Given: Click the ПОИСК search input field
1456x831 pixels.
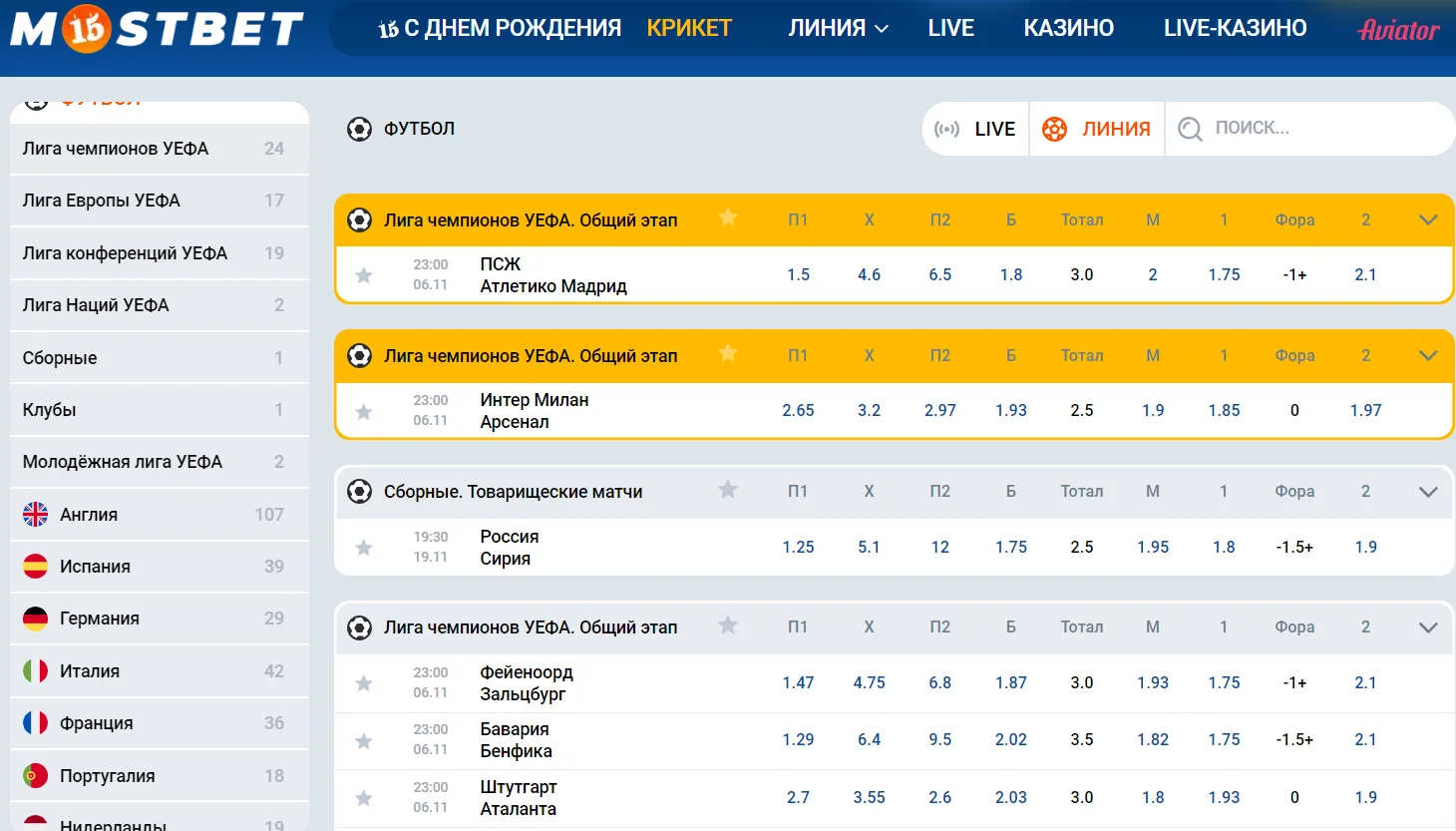Looking at the screenshot, I should pyautogui.click(x=1316, y=129).
